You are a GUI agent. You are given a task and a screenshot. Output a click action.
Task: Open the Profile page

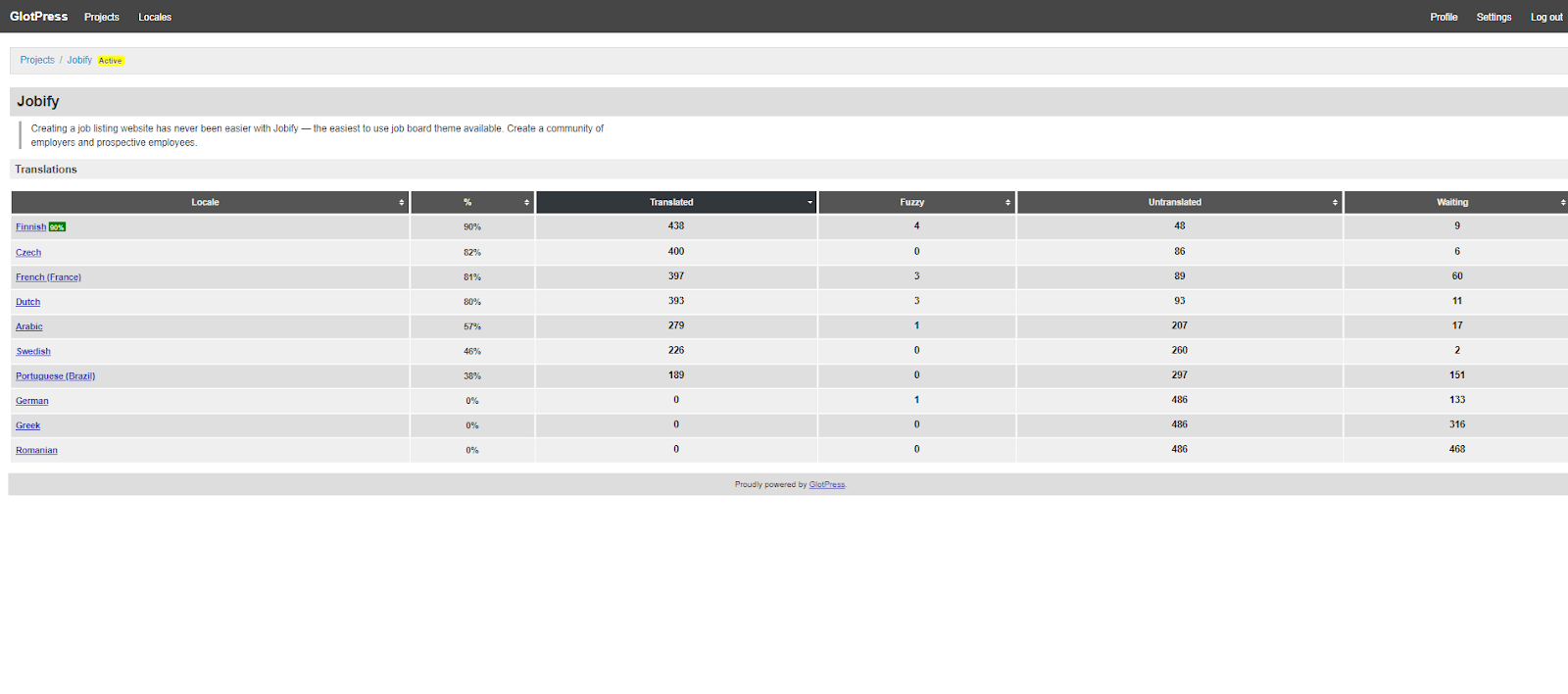coord(1444,17)
